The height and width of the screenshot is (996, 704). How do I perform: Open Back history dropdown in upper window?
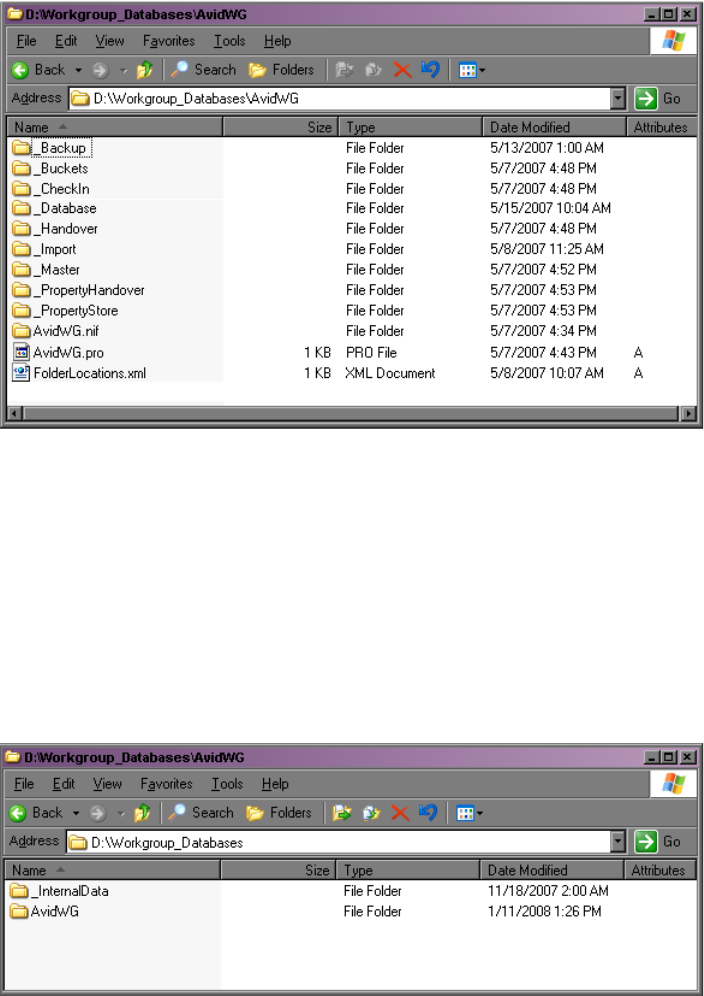(79, 70)
